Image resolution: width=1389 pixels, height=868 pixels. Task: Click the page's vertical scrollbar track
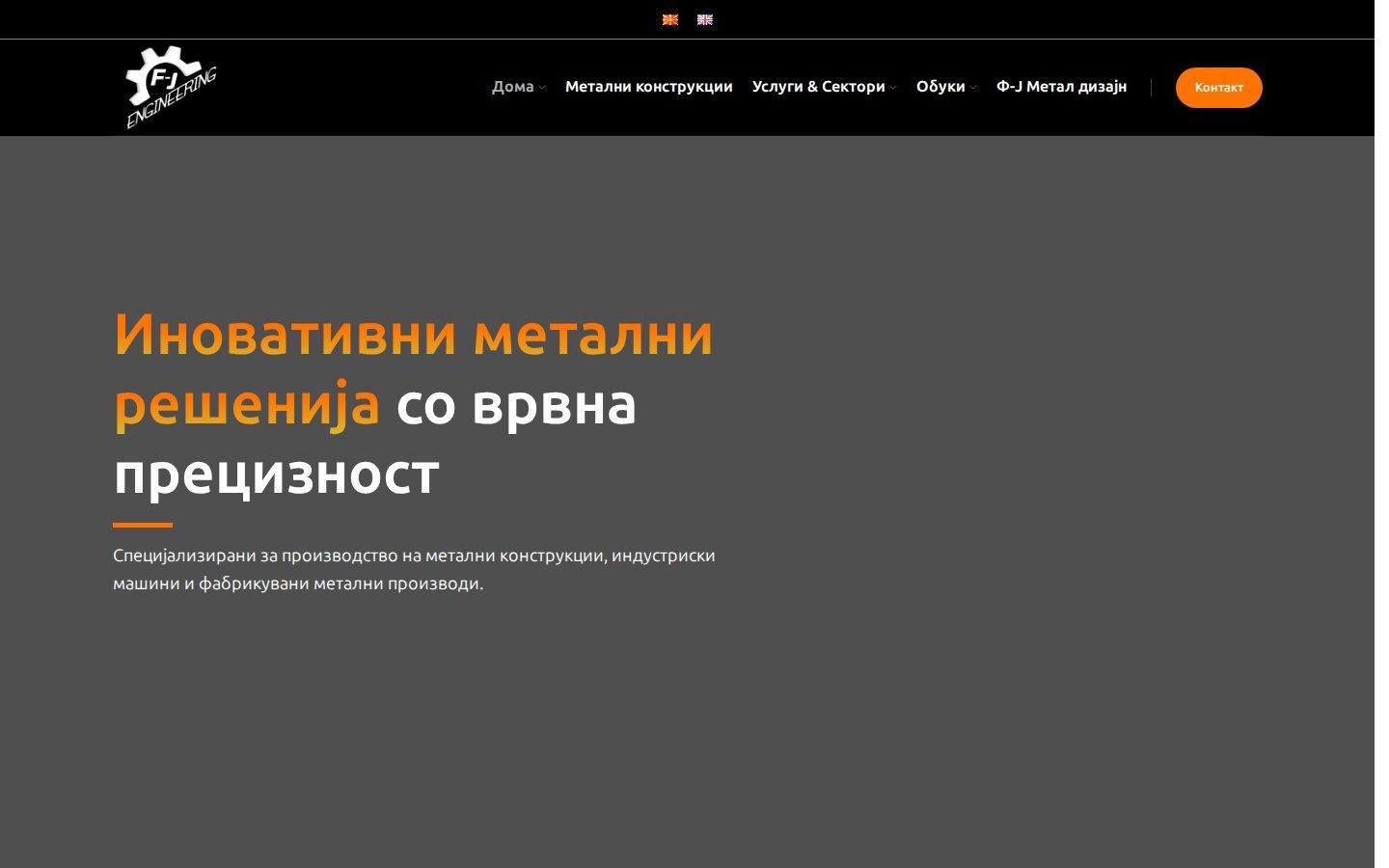pos(1381,434)
